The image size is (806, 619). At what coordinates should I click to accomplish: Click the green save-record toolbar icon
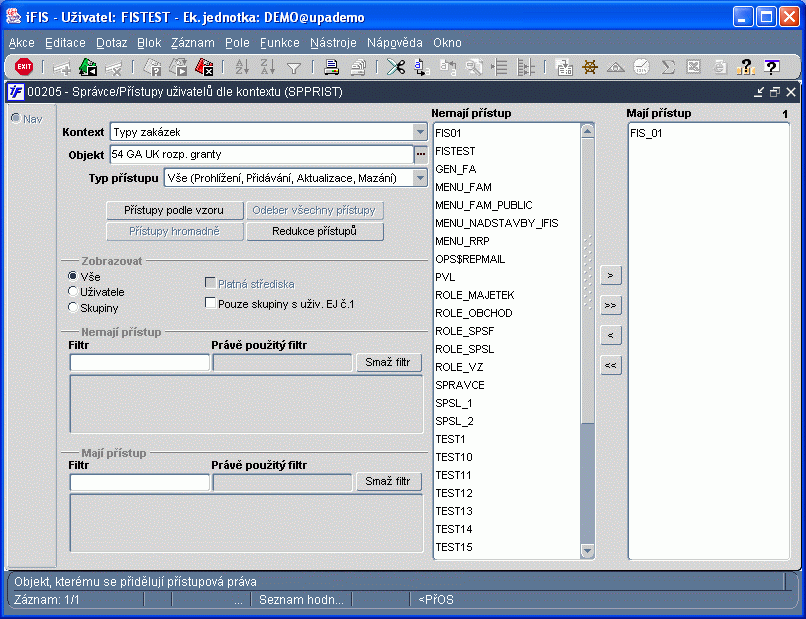click(x=88, y=67)
